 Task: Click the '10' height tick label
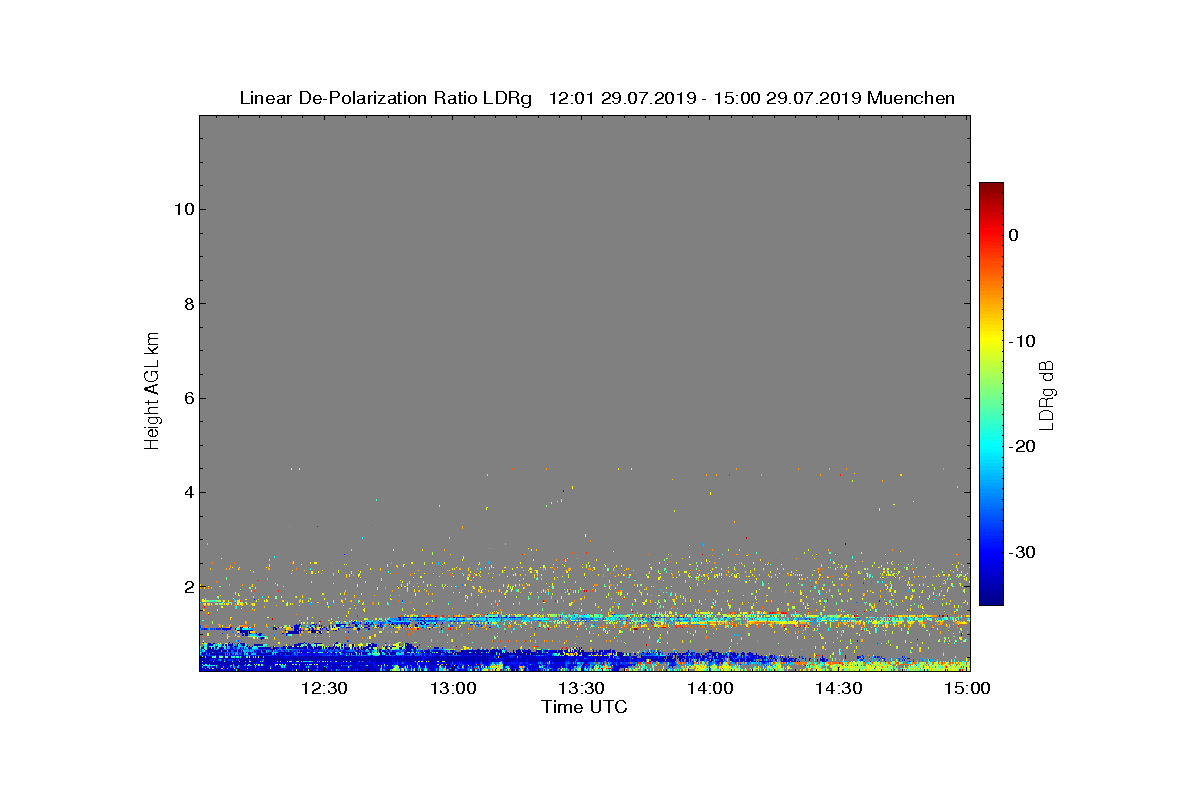click(183, 209)
